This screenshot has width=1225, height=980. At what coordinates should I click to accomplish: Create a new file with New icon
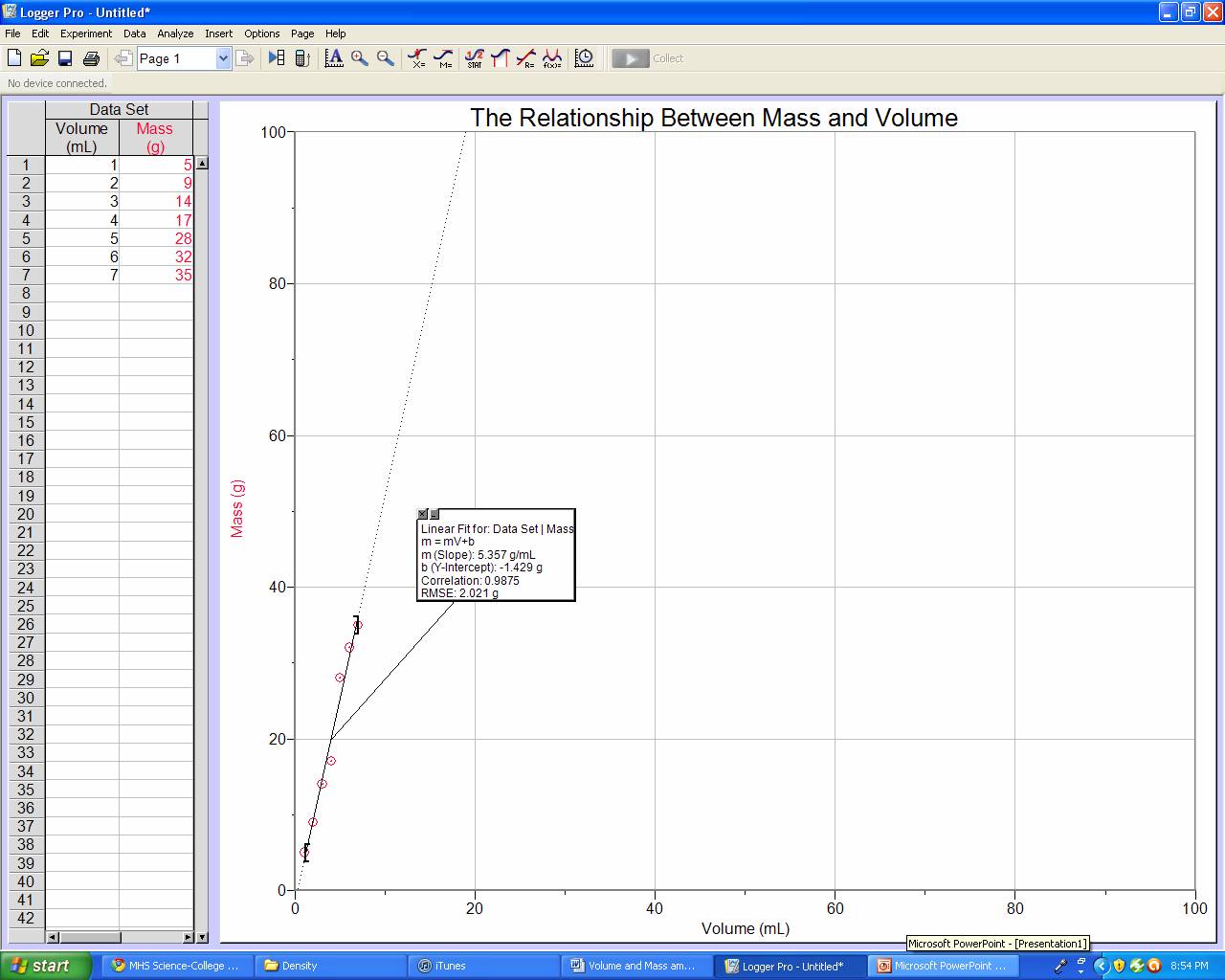[x=14, y=58]
